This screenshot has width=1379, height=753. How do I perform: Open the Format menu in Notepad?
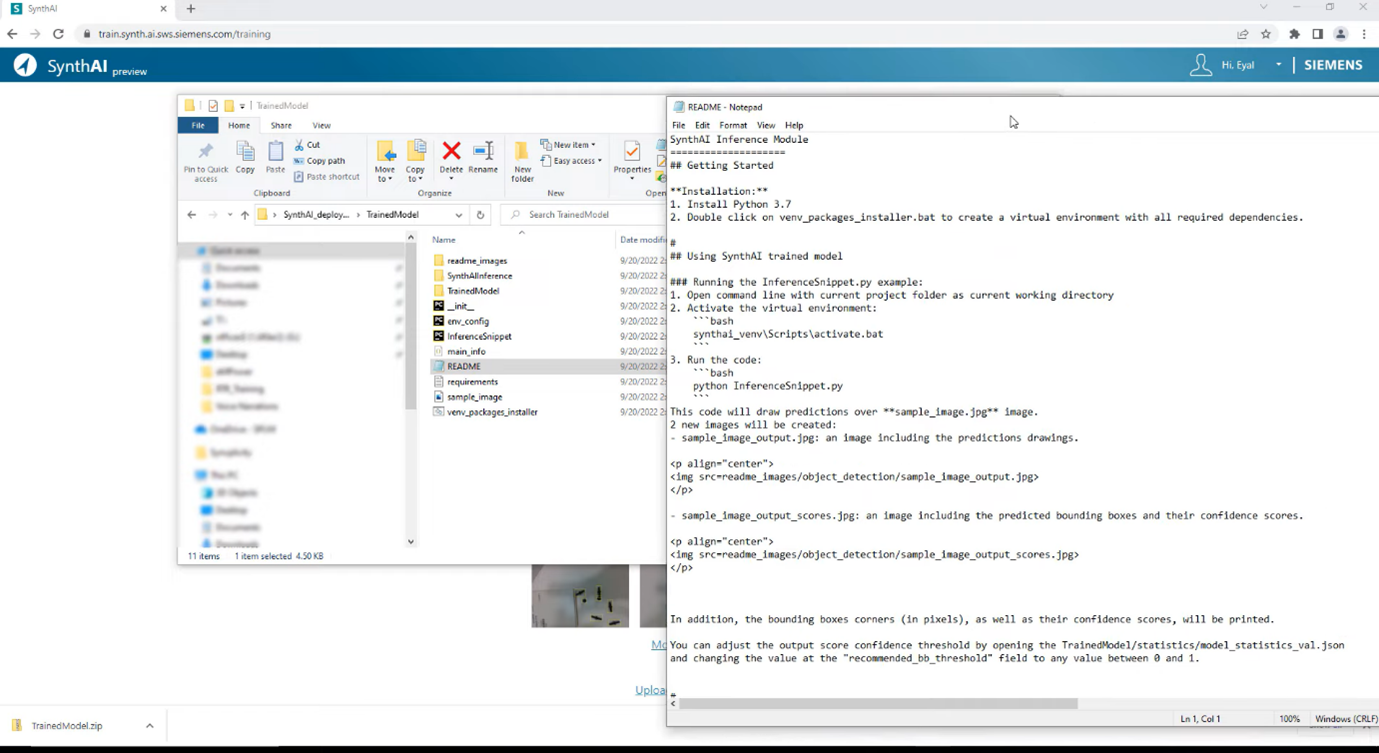(733, 125)
